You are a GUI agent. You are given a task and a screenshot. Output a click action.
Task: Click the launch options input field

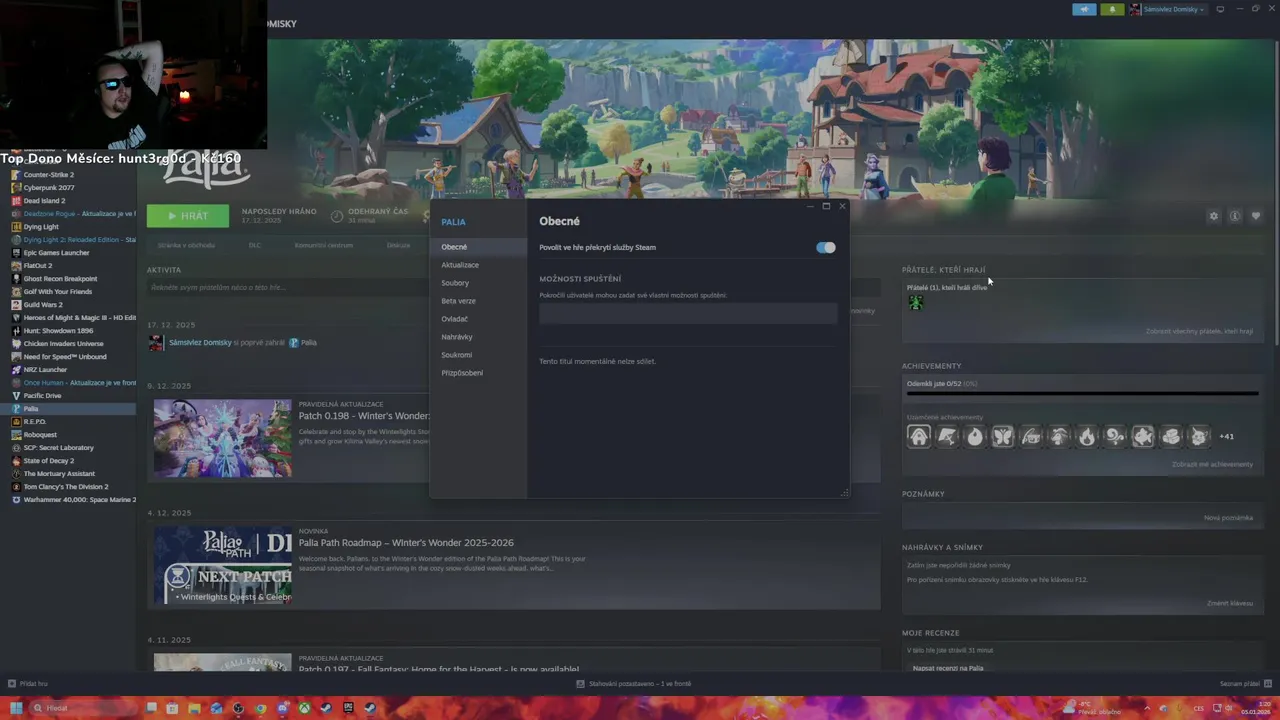point(688,313)
